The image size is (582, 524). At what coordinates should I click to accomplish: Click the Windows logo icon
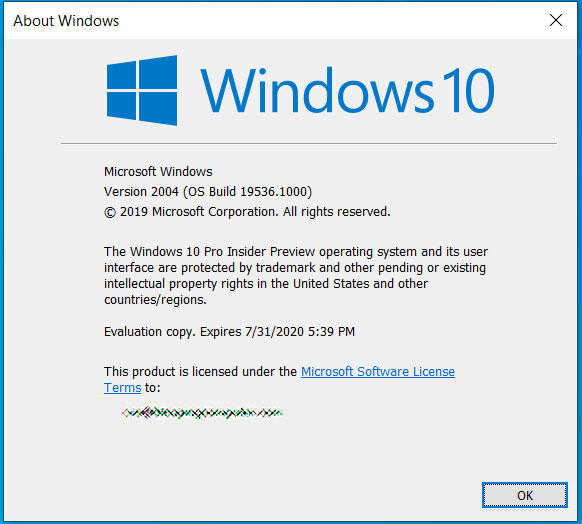tap(142, 91)
